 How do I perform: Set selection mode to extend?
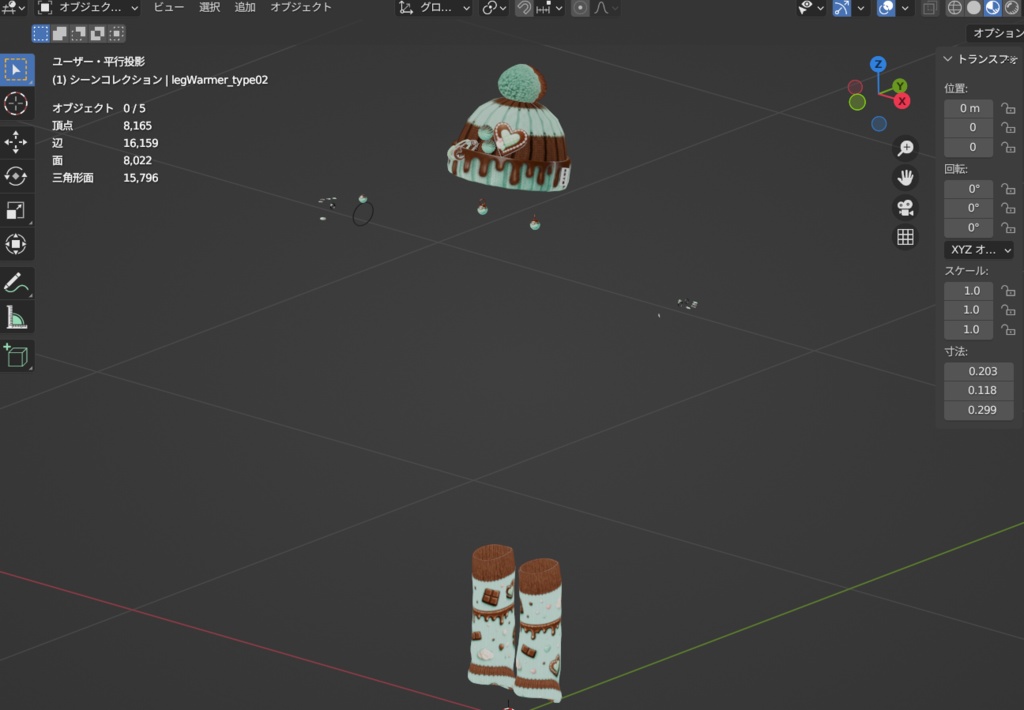click(x=59, y=33)
